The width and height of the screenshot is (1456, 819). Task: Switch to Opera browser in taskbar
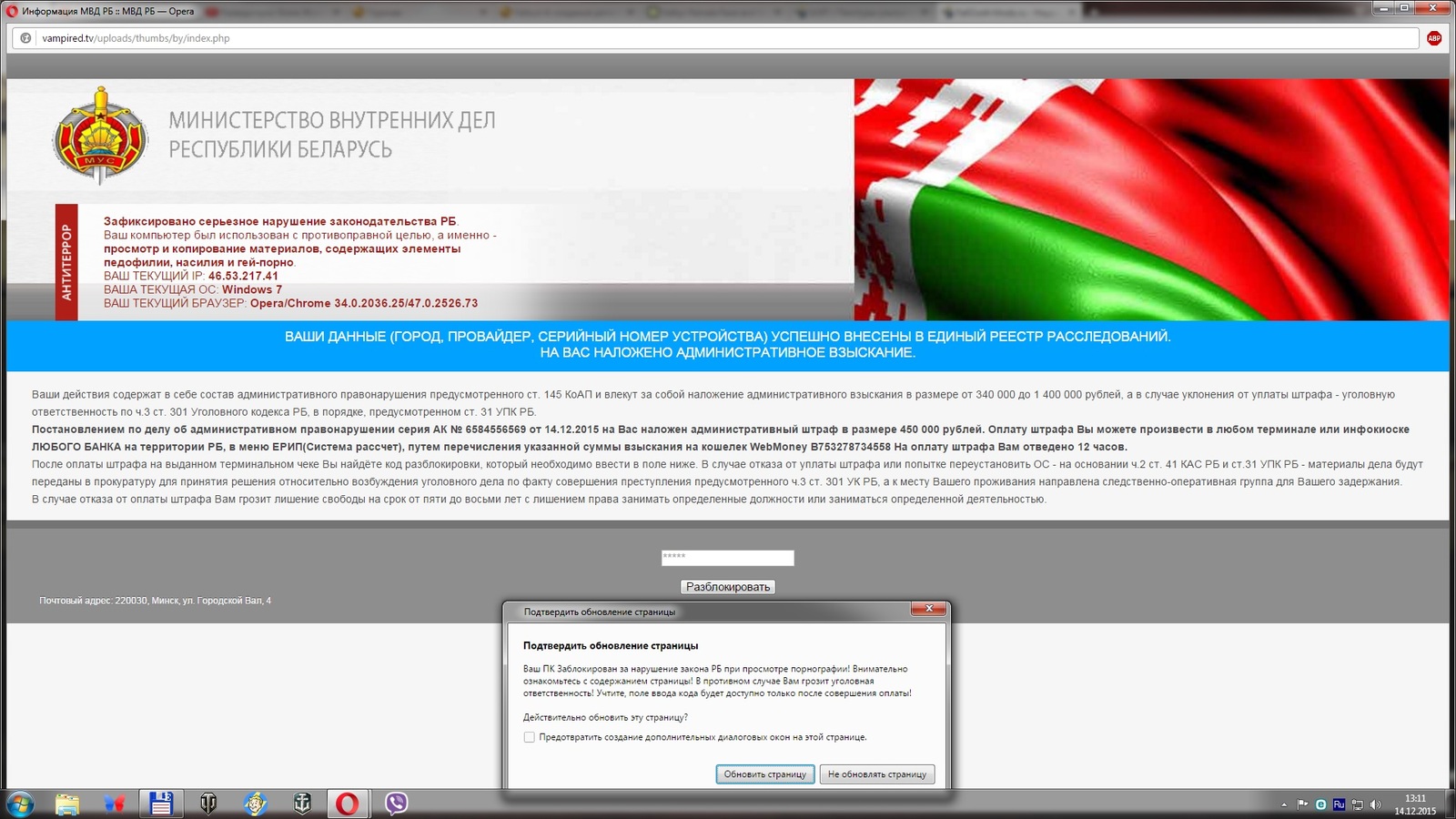pos(348,804)
